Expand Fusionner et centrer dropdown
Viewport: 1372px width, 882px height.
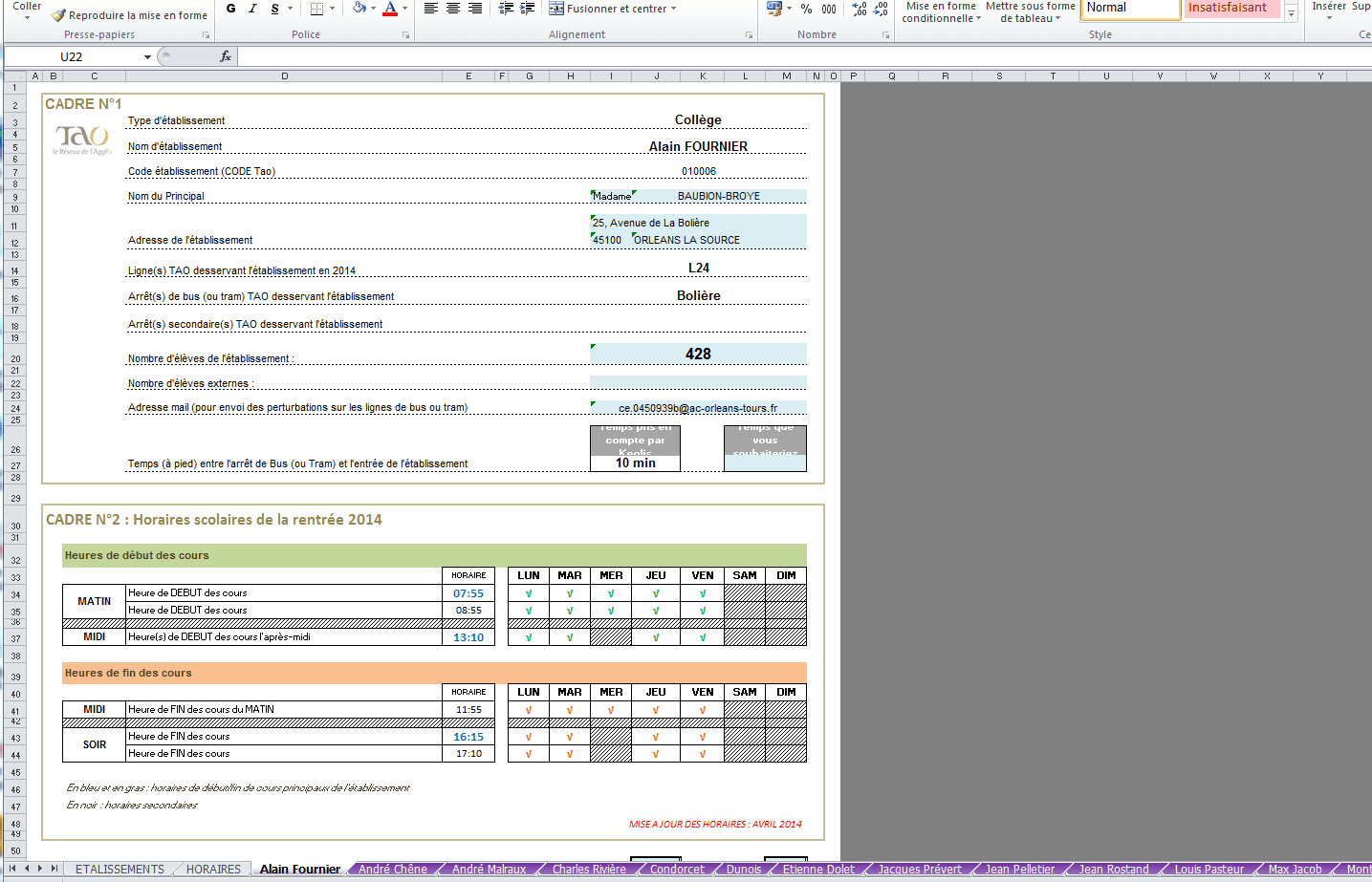click(x=673, y=9)
